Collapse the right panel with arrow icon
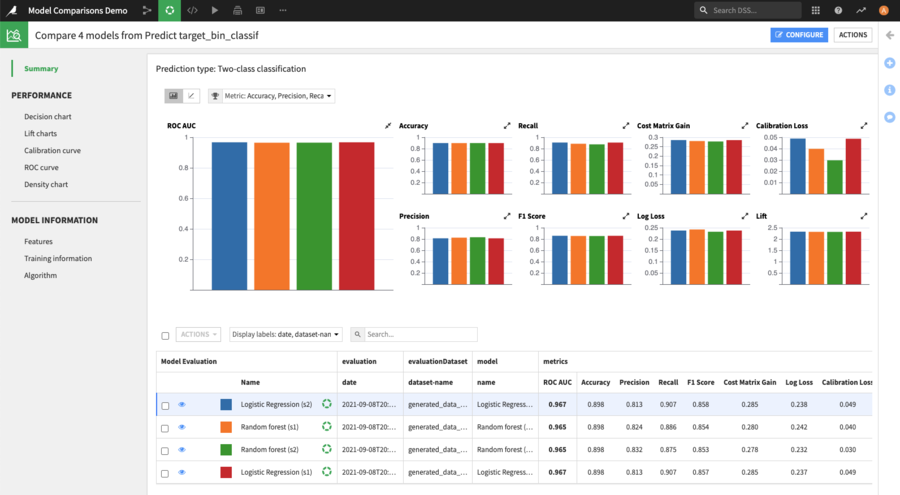This screenshot has height=495, width=900. click(x=890, y=35)
